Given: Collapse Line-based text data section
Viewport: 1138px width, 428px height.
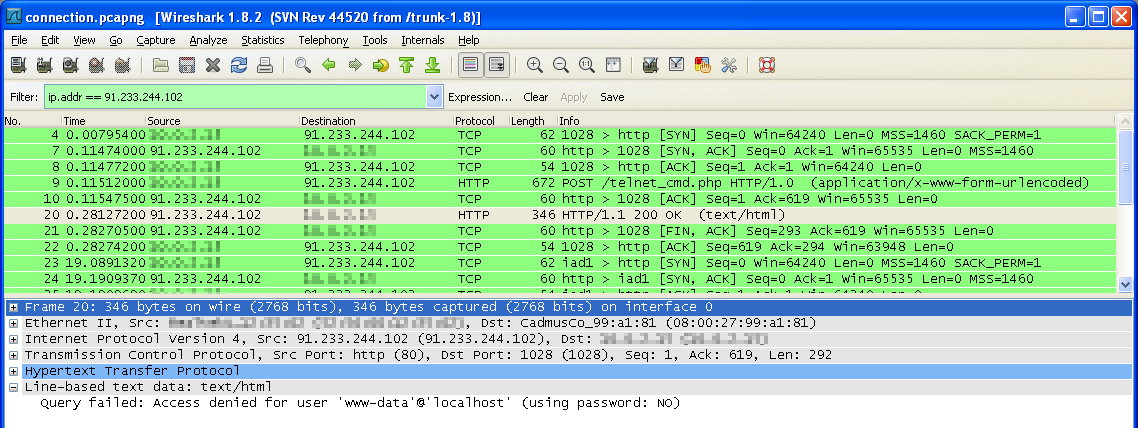Looking at the screenshot, I should click(x=13, y=387).
